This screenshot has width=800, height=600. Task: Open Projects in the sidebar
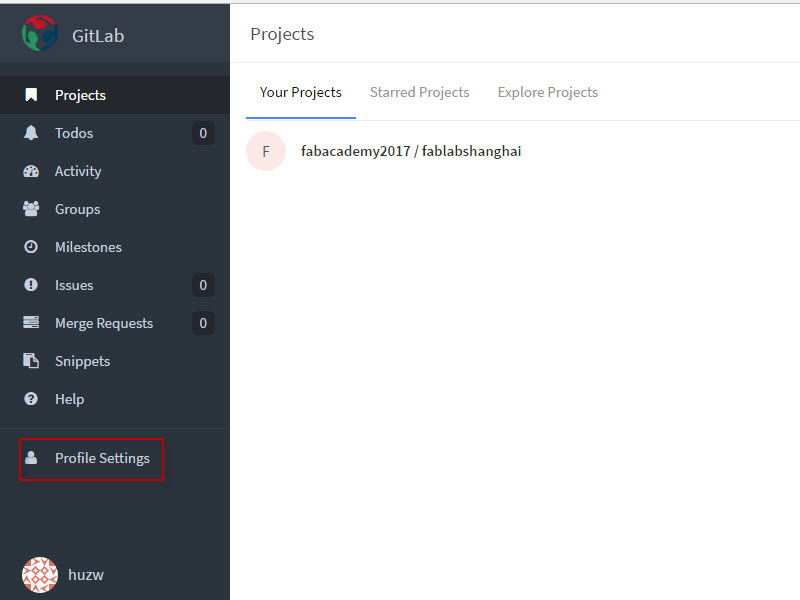(115, 95)
